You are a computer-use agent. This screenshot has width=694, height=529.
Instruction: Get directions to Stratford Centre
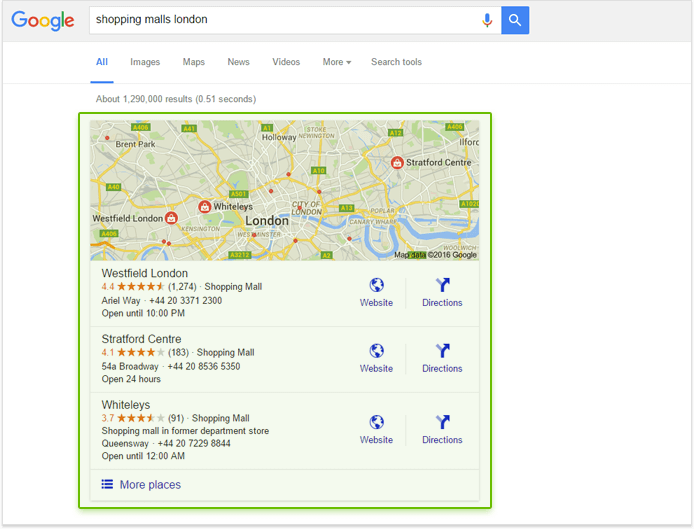(x=442, y=351)
